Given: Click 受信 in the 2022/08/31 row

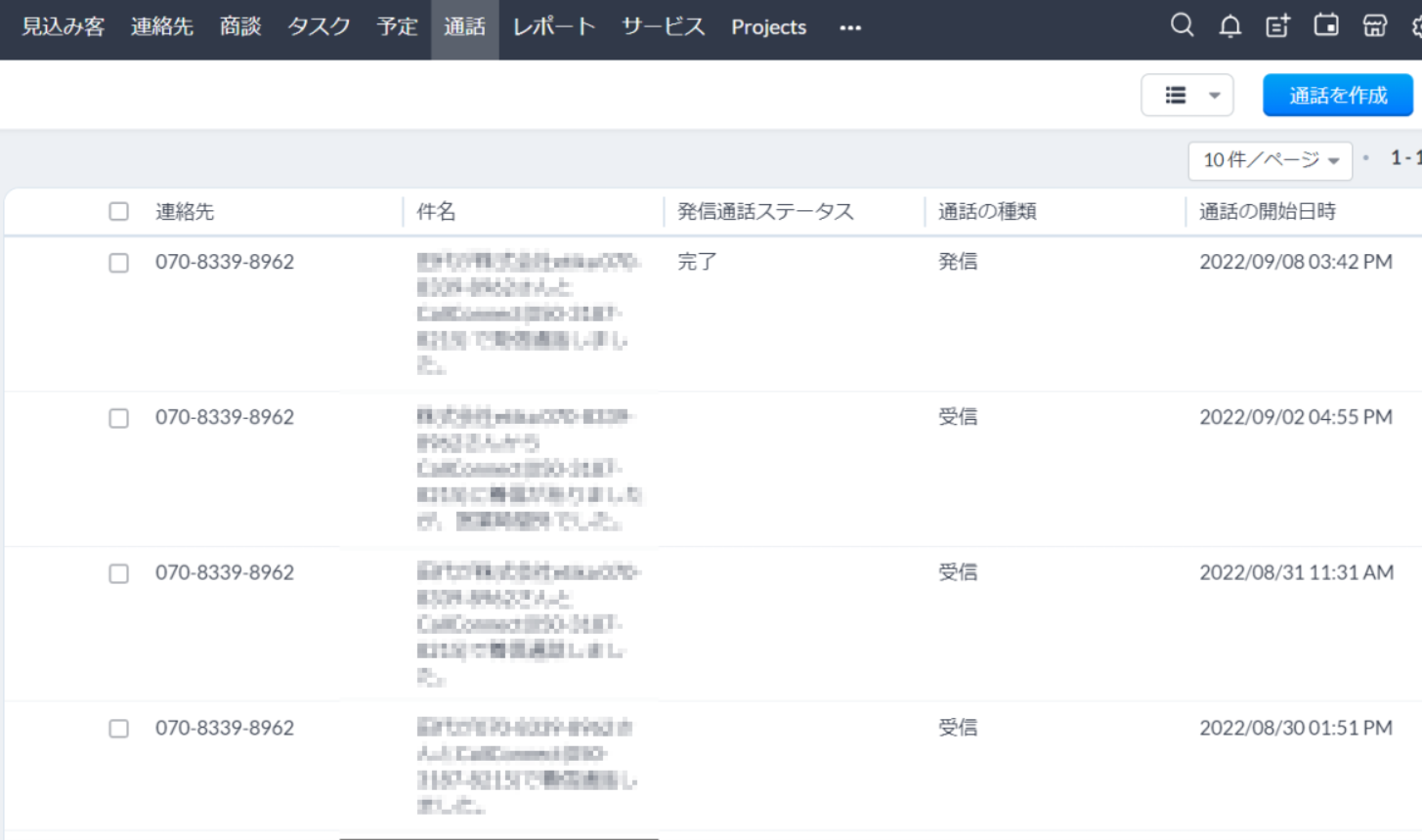Looking at the screenshot, I should [x=958, y=571].
